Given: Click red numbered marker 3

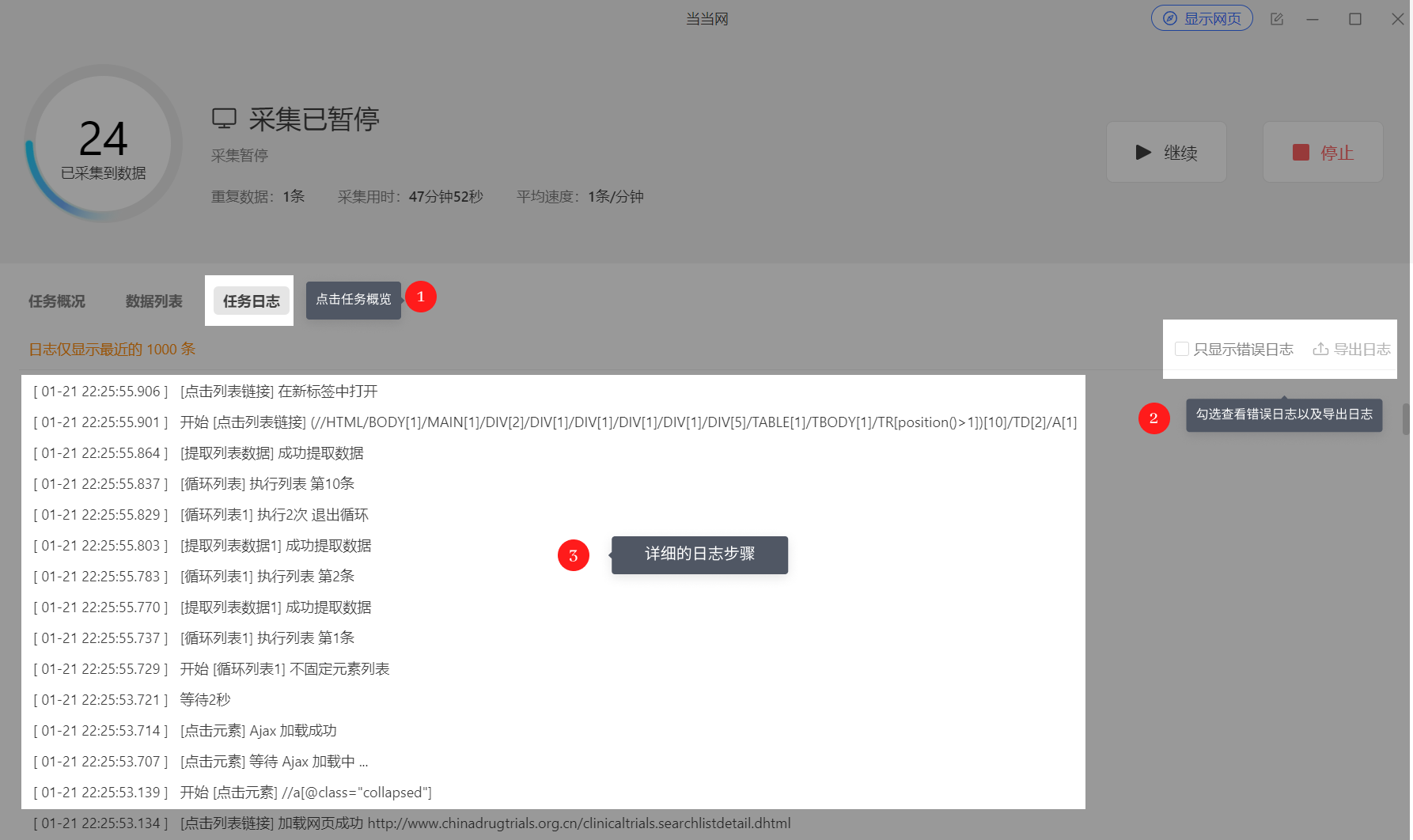Looking at the screenshot, I should (574, 555).
